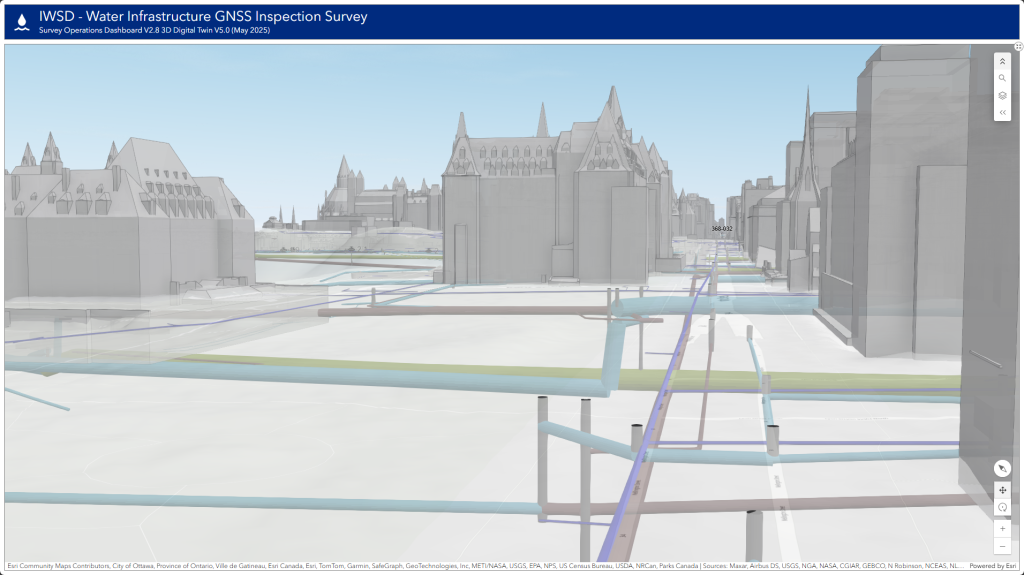Zoom out with the minus button
This screenshot has width=1024, height=575.
tap(1002, 546)
